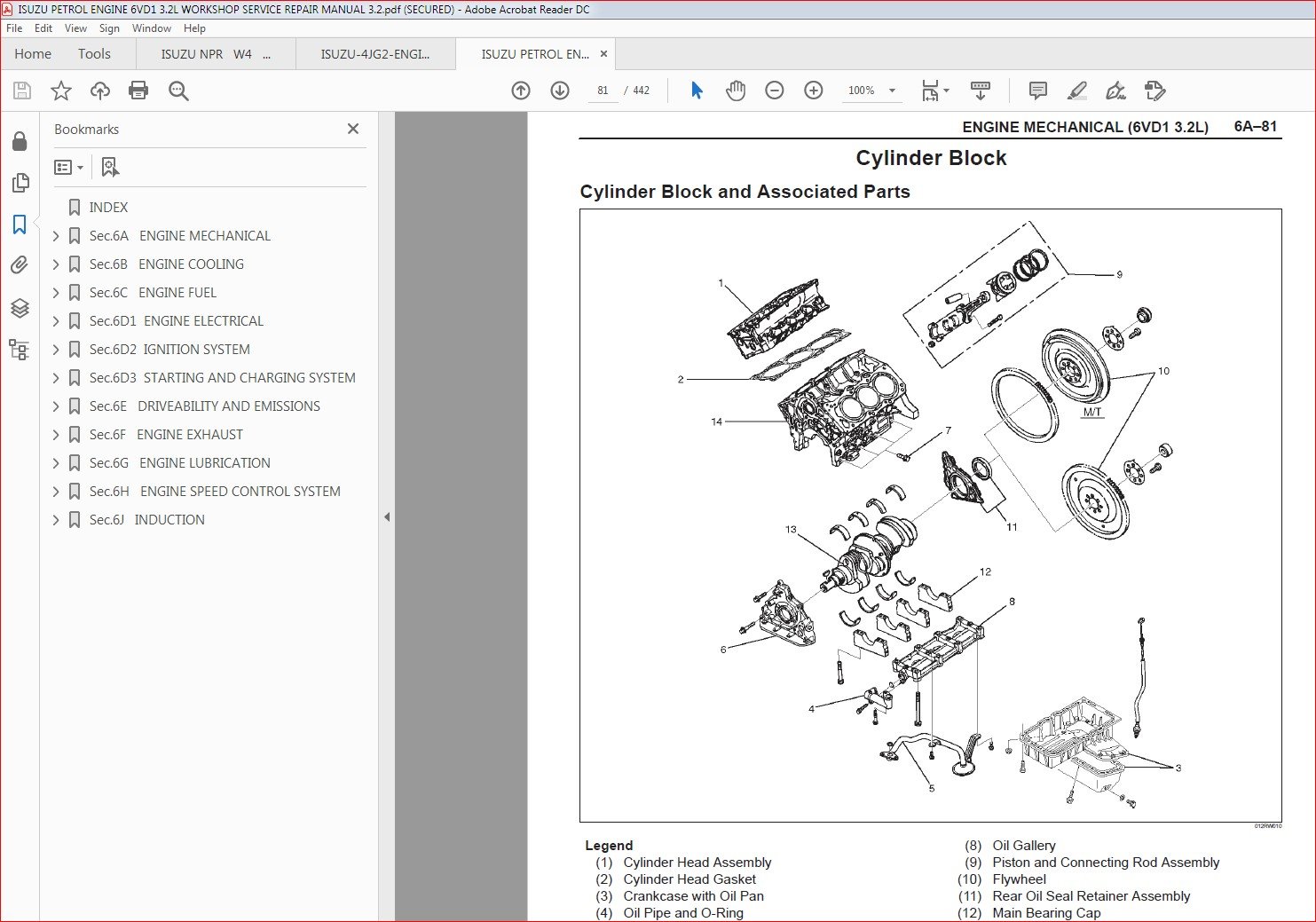
Task: Click the stamp tool icon
Action: pyautogui.click(x=1154, y=91)
